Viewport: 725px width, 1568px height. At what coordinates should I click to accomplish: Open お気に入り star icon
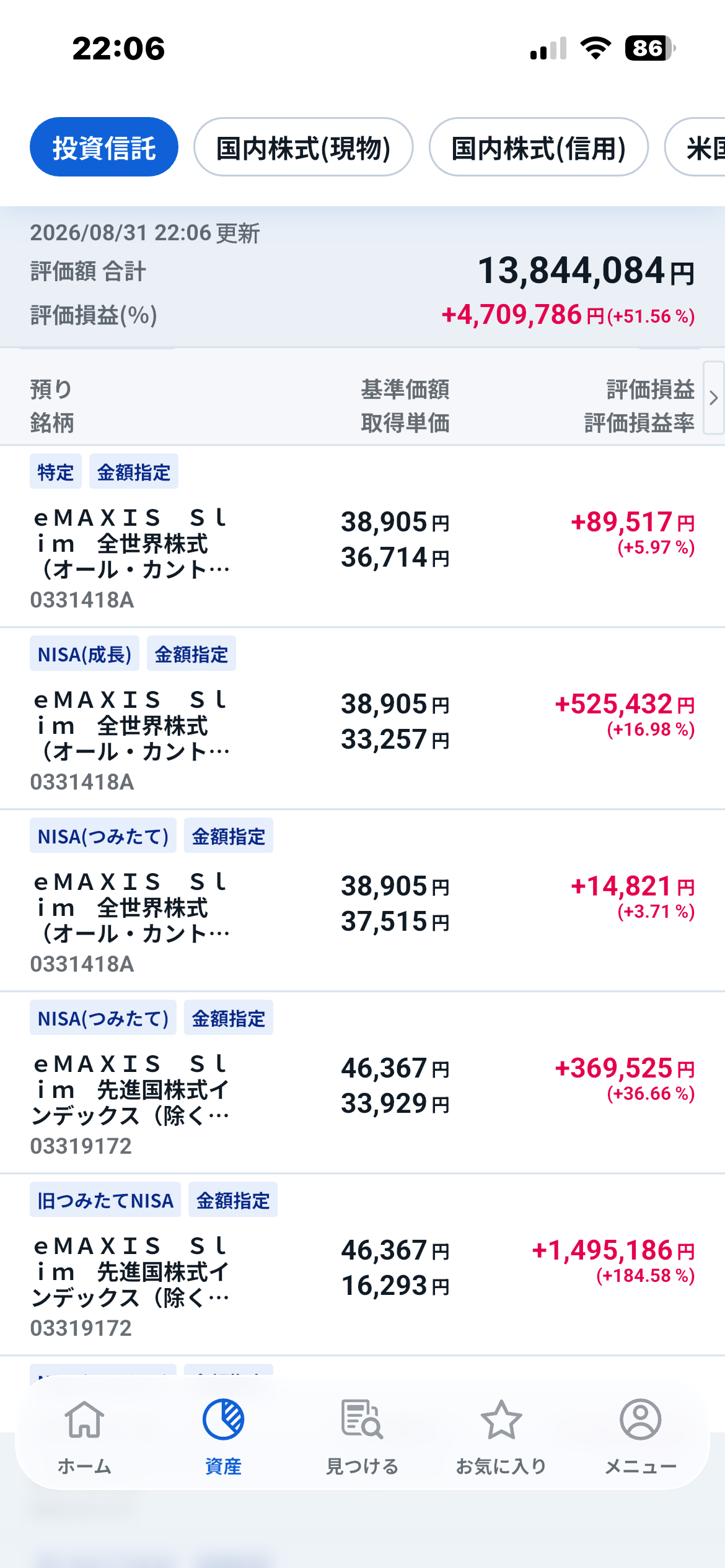point(501,1419)
